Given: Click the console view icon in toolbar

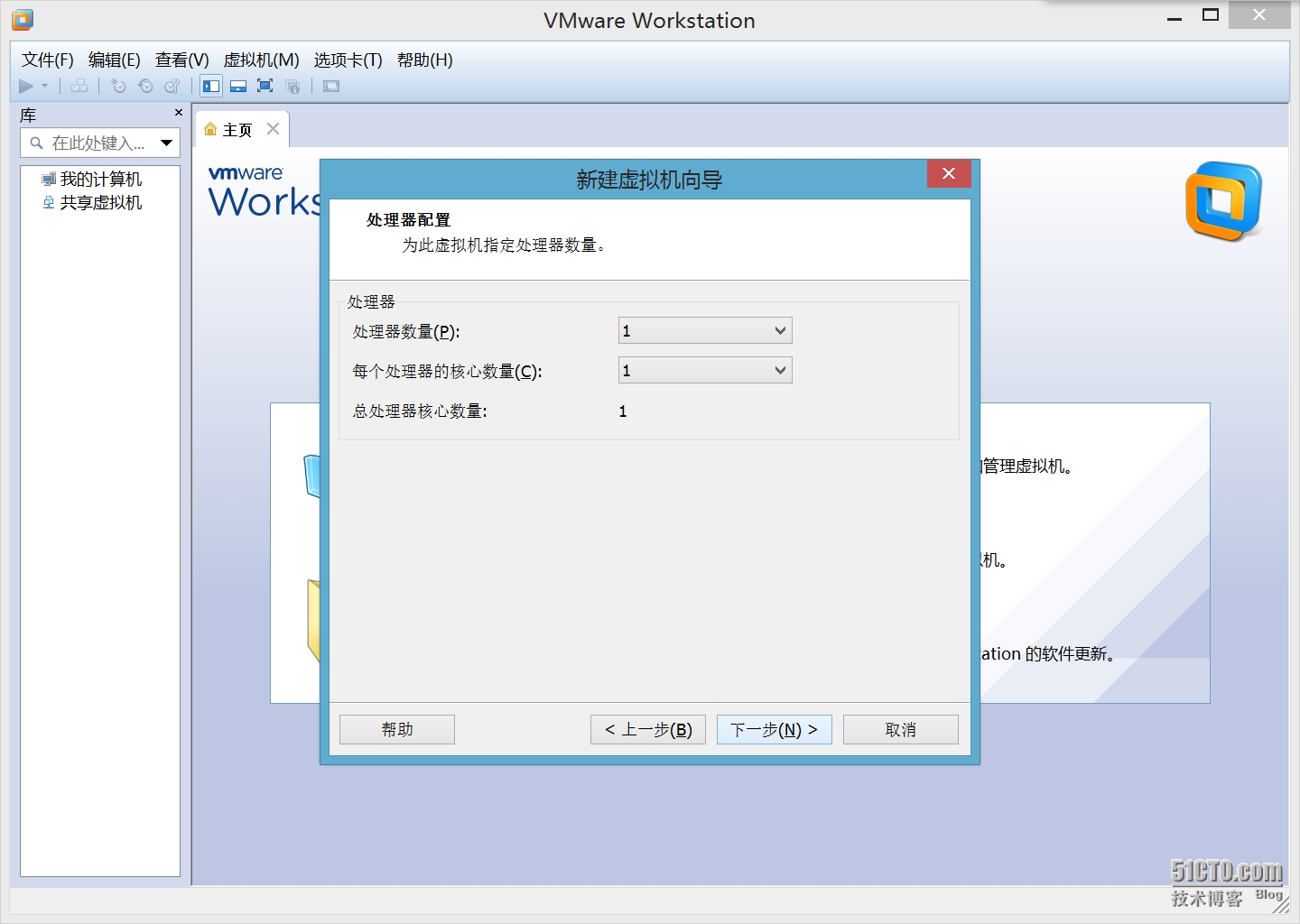Looking at the screenshot, I should (x=331, y=86).
